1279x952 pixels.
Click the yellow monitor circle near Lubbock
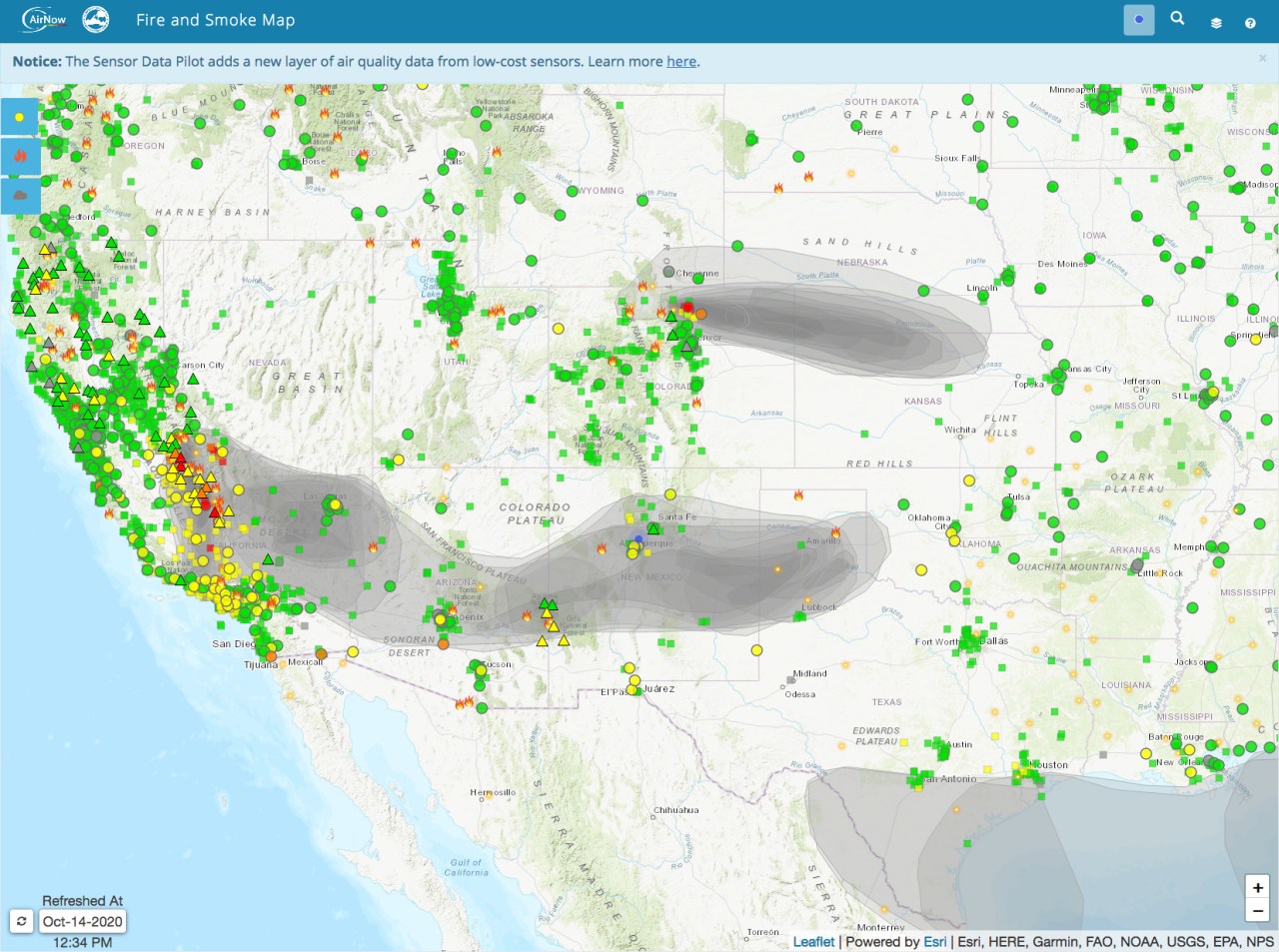756,650
